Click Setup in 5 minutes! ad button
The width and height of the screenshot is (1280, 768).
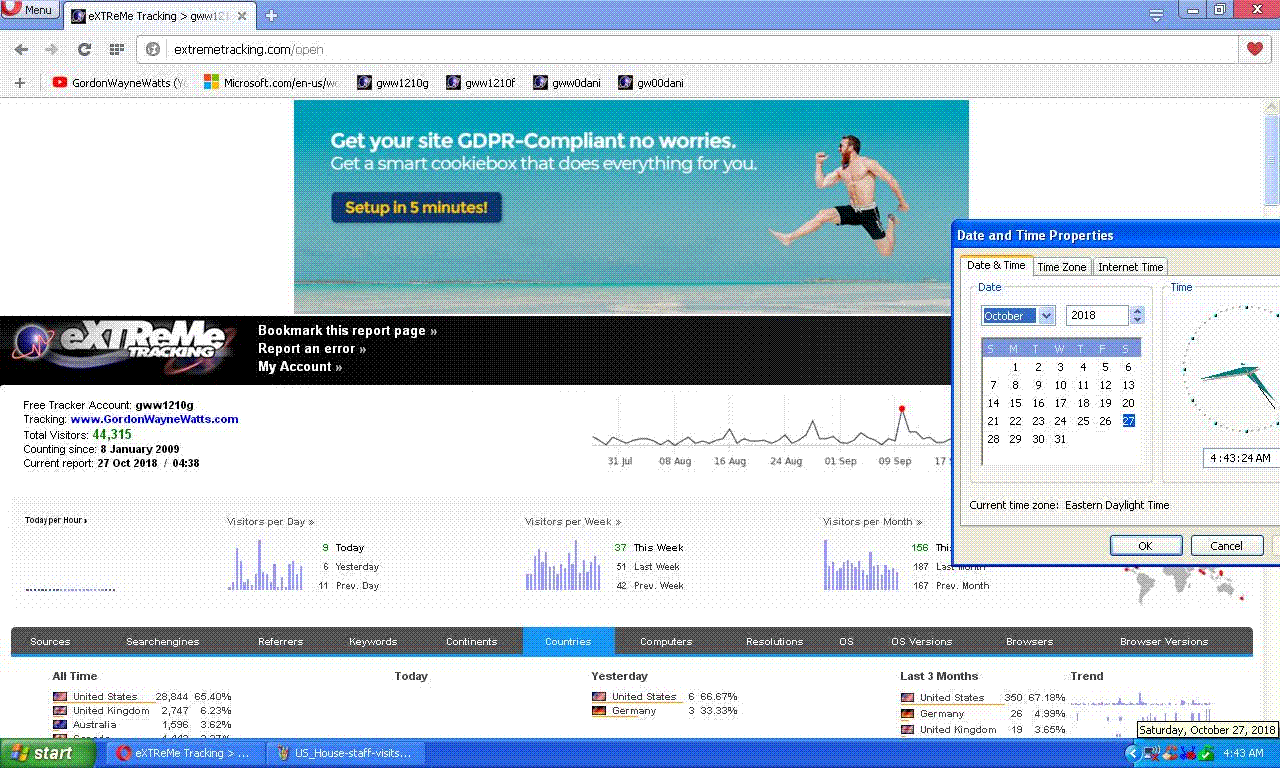click(x=416, y=208)
